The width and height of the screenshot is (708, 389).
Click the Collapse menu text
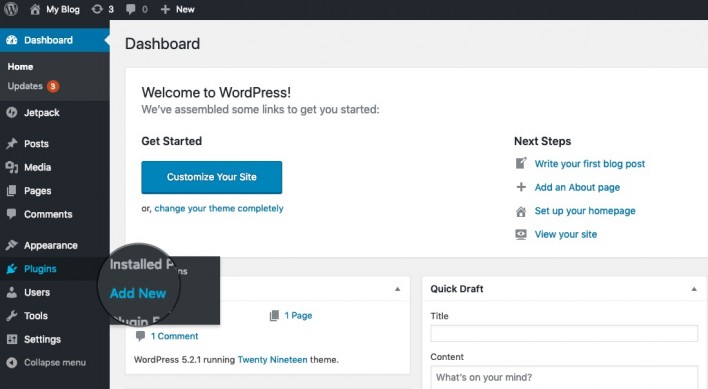pyautogui.click(x=55, y=362)
